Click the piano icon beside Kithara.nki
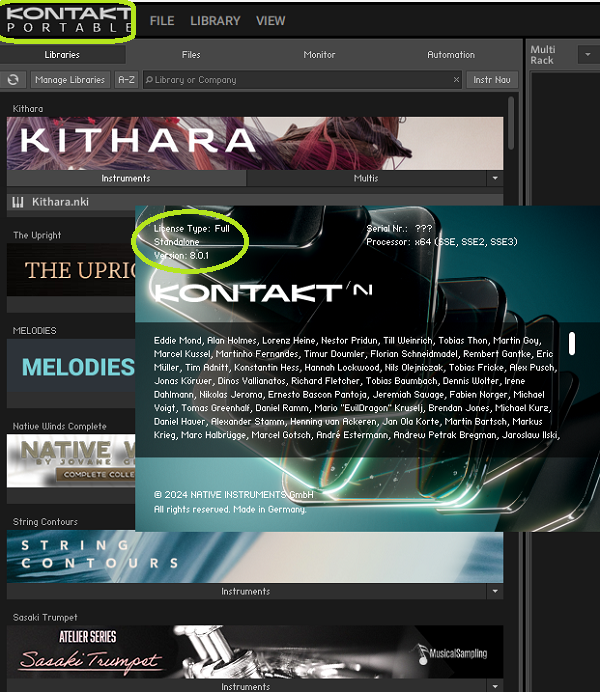600x692 pixels. click(x=18, y=202)
